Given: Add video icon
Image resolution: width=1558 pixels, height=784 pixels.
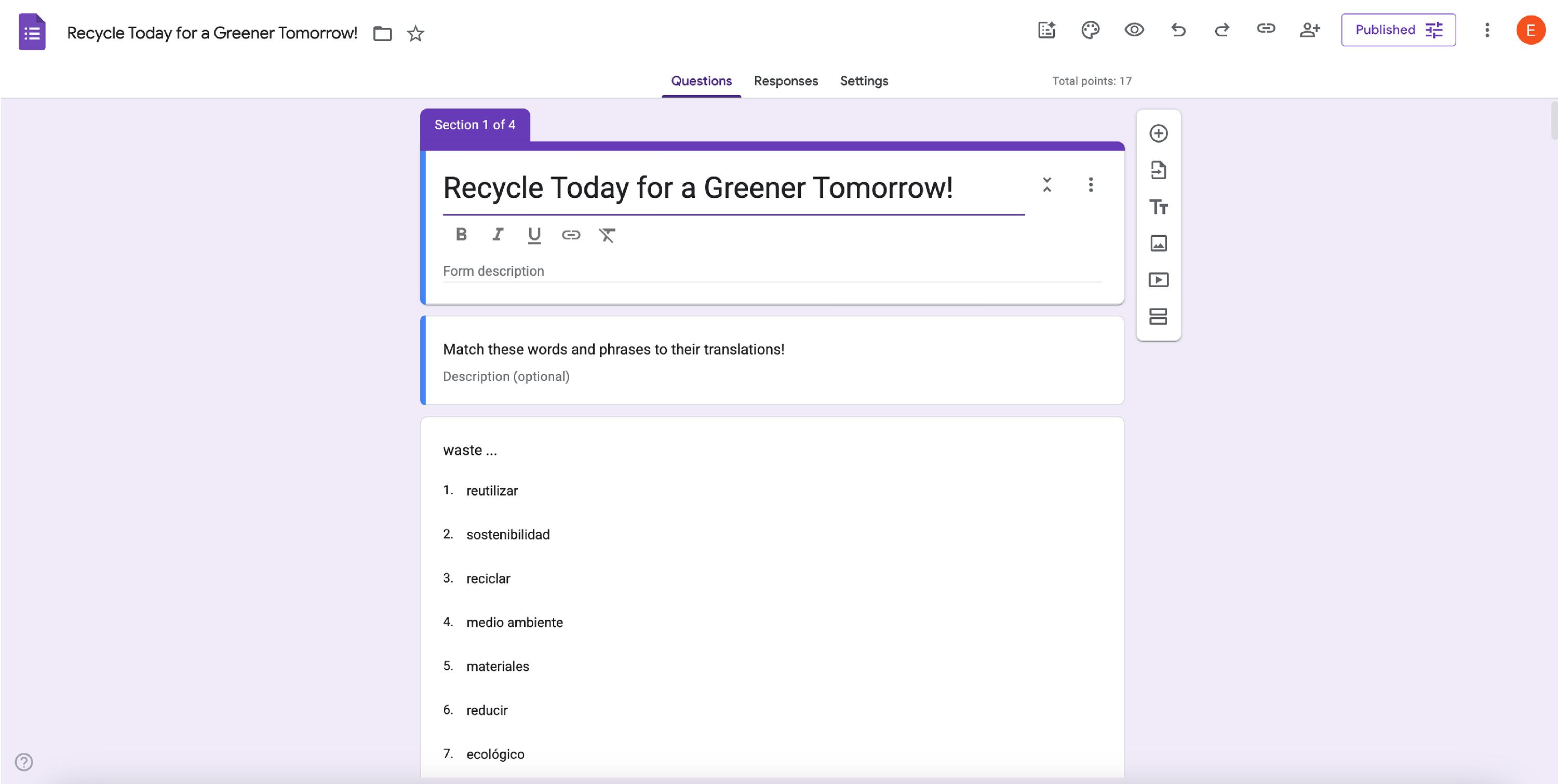Looking at the screenshot, I should pyautogui.click(x=1158, y=280).
